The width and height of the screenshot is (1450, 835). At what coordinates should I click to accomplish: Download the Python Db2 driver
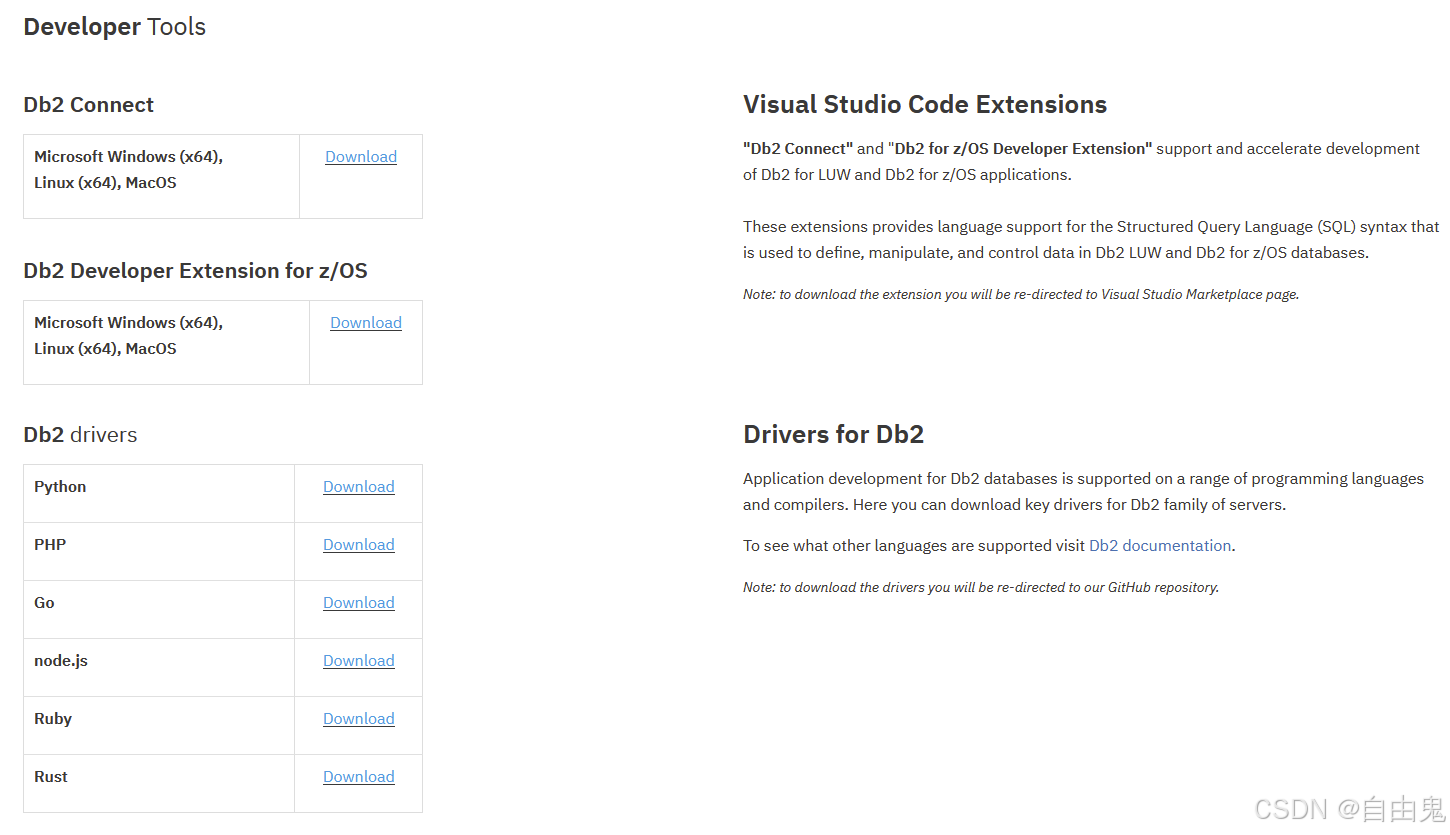tap(359, 487)
